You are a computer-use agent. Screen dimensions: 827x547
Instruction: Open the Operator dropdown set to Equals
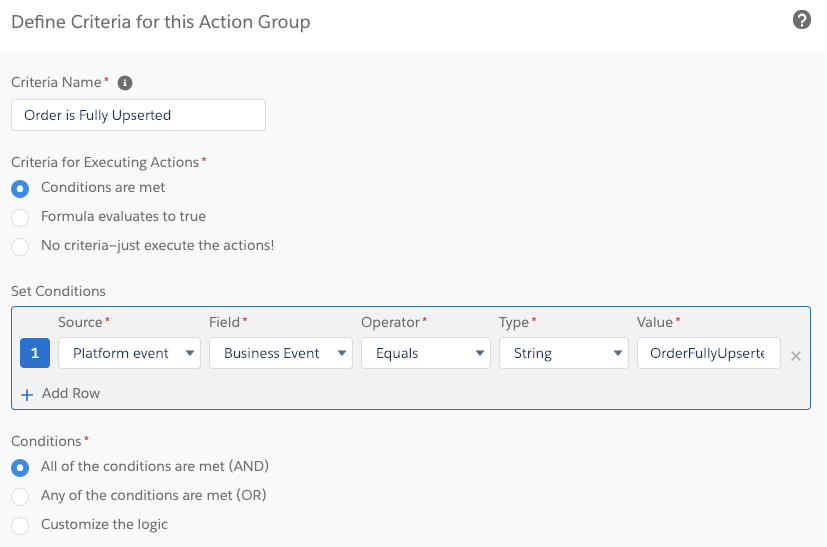click(x=425, y=353)
